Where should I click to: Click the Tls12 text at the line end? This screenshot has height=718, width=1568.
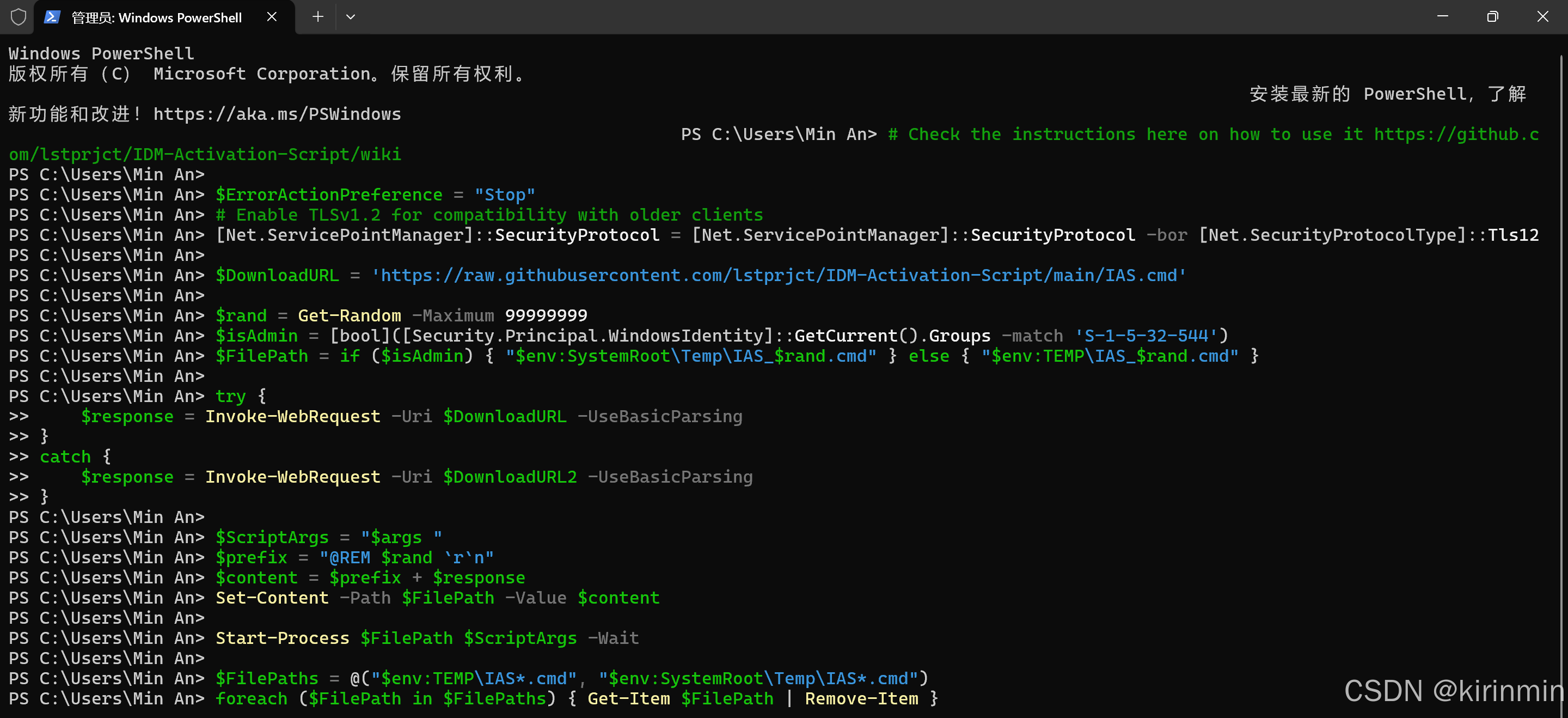coord(1513,235)
